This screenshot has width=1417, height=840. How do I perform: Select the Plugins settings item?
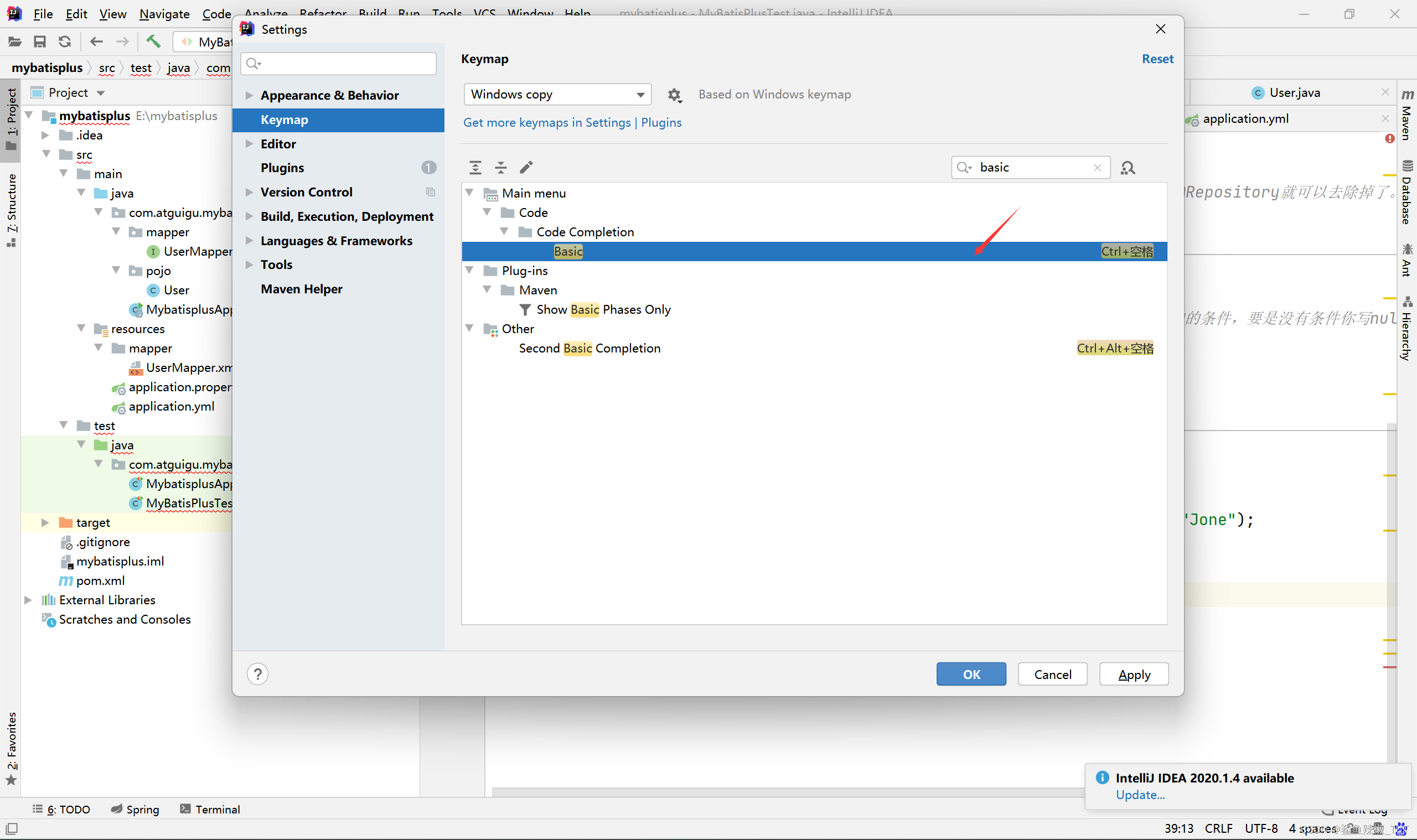[x=339, y=168]
